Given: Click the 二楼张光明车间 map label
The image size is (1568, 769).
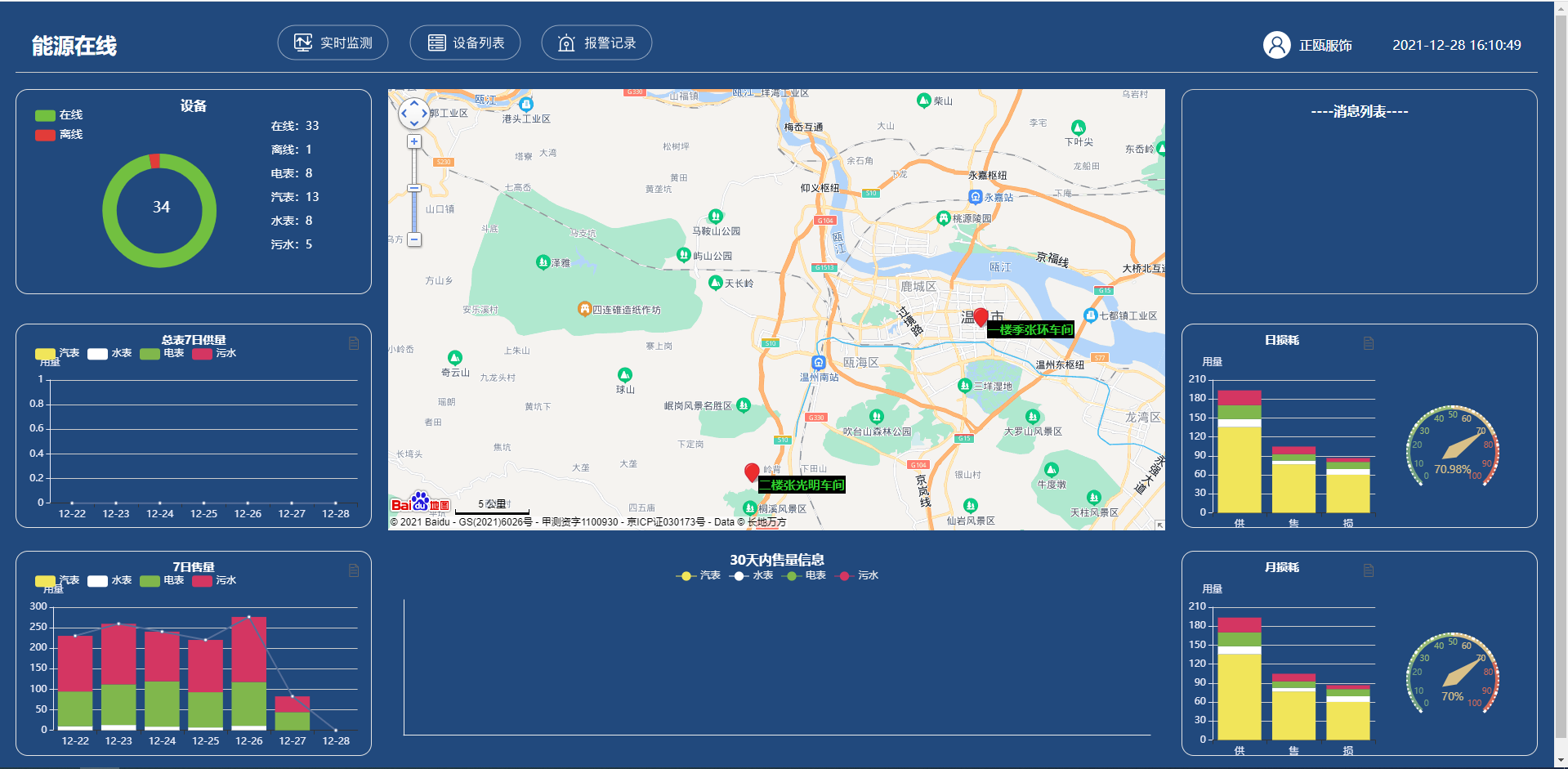Looking at the screenshot, I should click(802, 485).
